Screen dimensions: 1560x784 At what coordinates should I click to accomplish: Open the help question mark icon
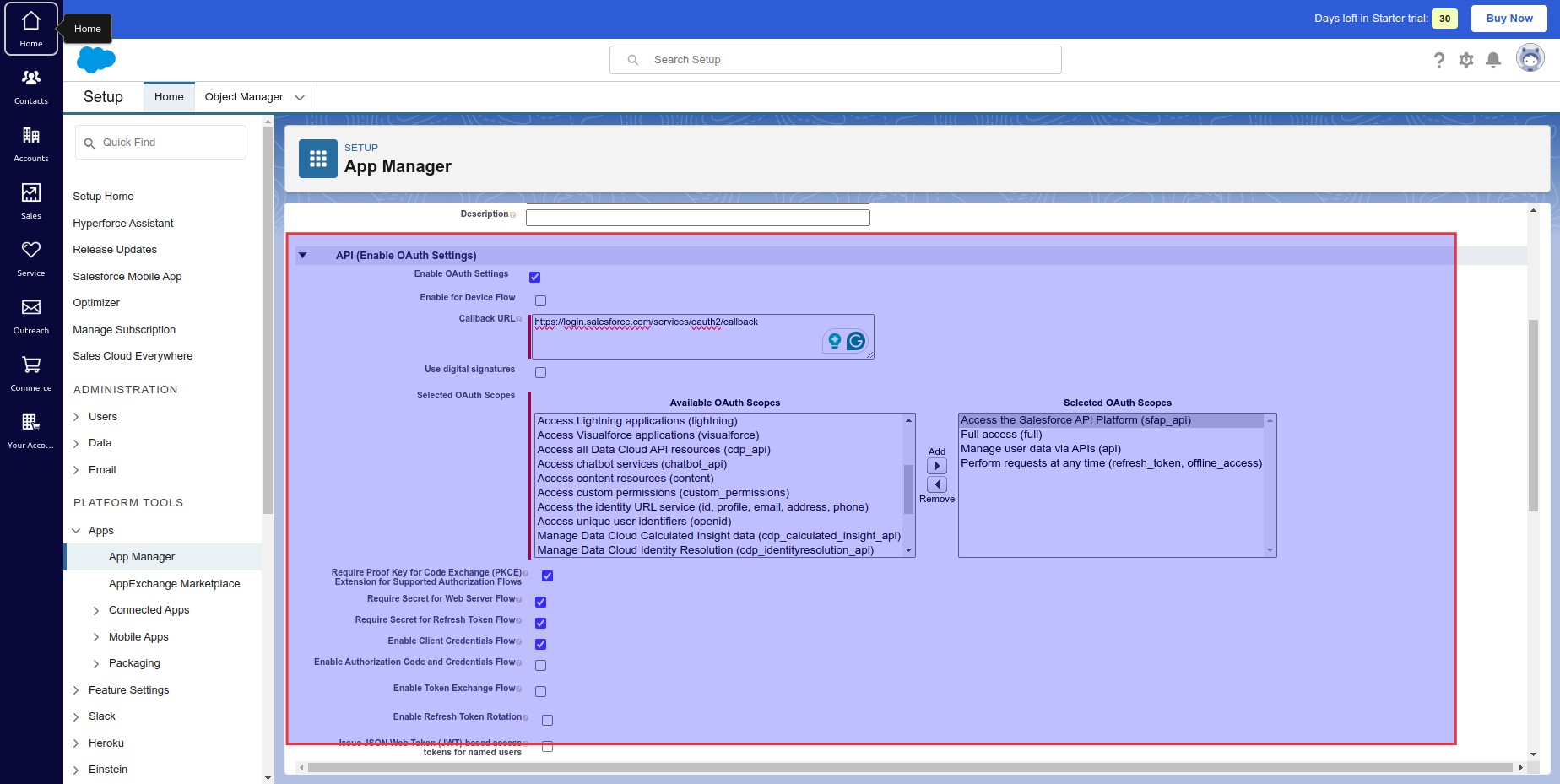pyautogui.click(x=1439, y=60)
